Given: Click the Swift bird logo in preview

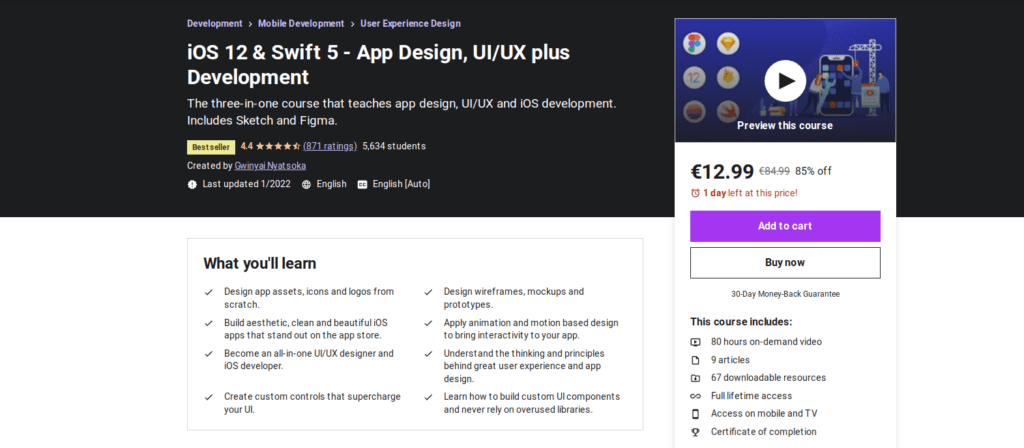Looking at the screenshot, I should tap(728, 112).
